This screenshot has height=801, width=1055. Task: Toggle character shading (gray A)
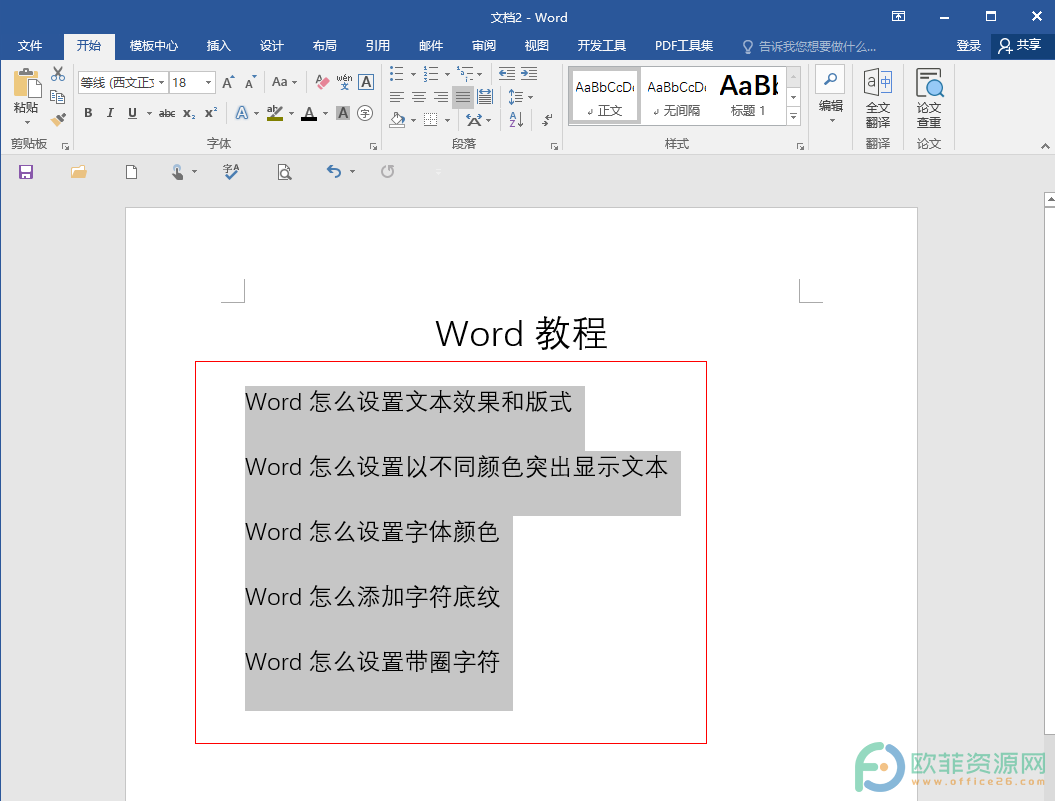pos(343,113)
